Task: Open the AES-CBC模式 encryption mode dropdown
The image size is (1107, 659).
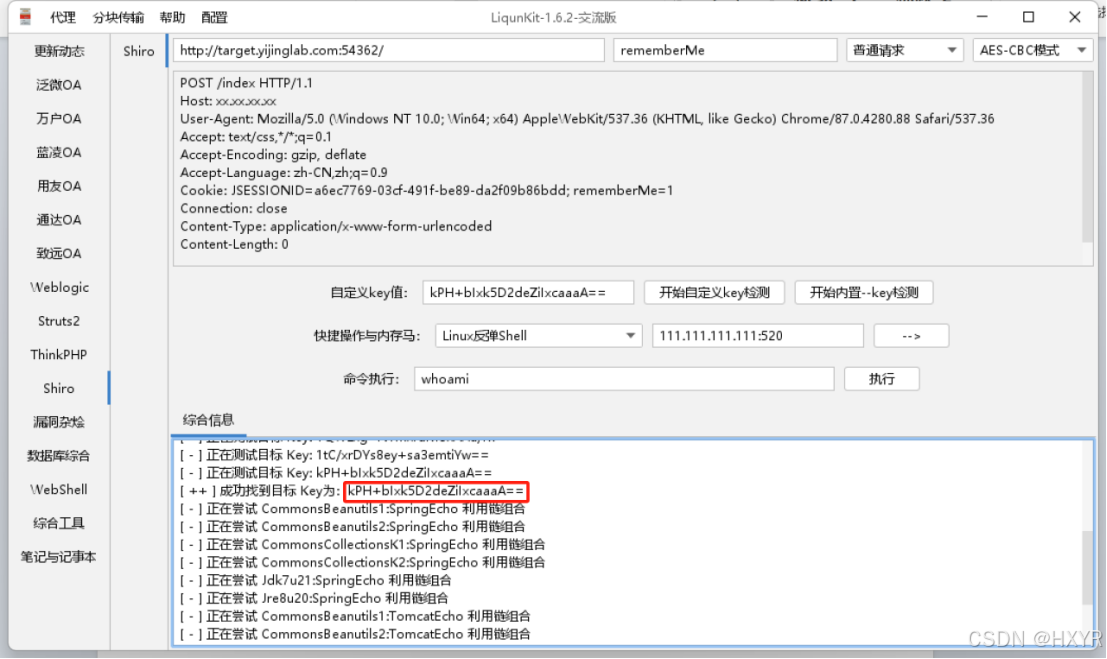Action: (1032, 50)
